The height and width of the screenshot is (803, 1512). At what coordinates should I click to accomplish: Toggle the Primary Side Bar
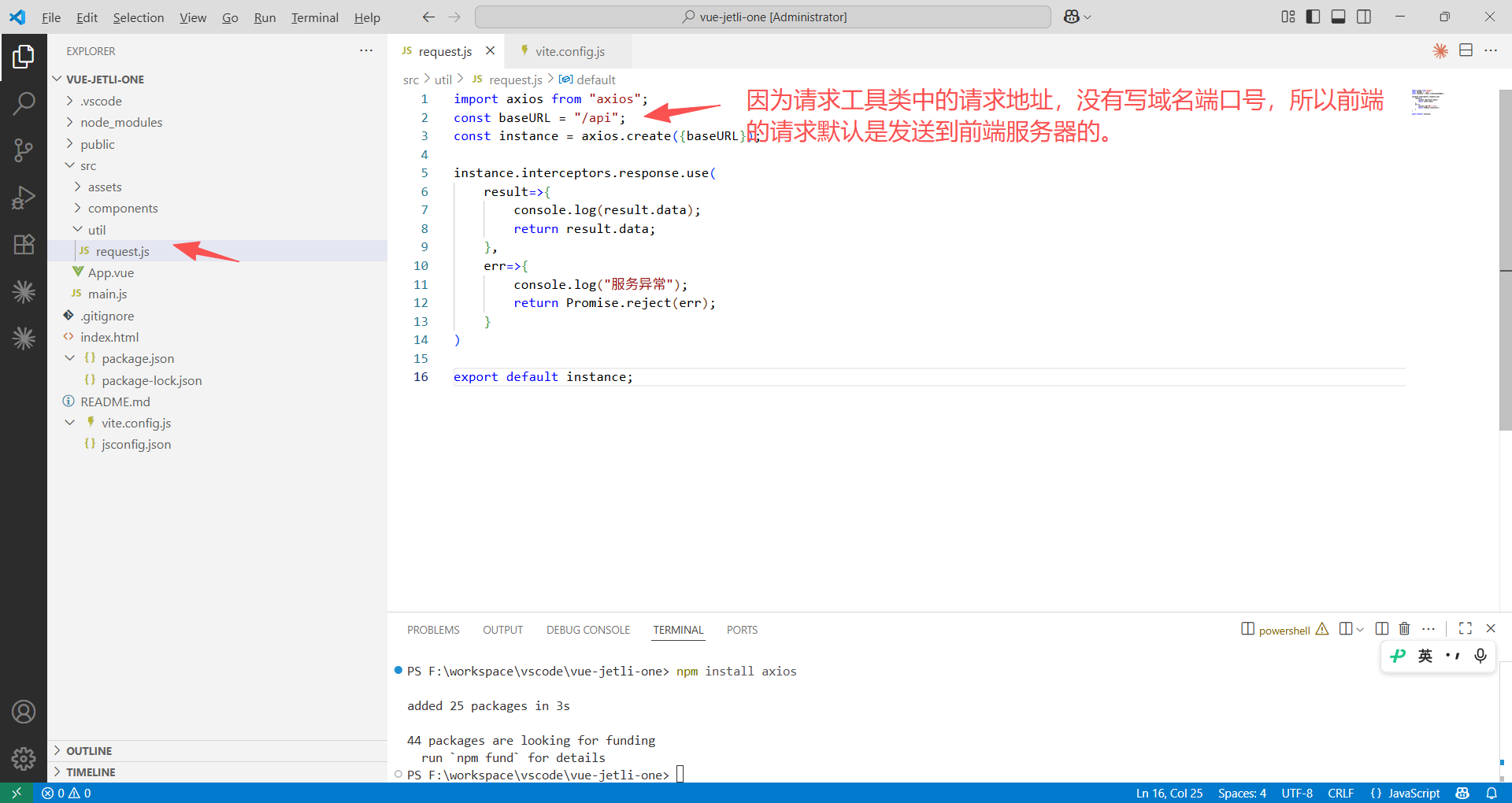[x=1313, y=17]
